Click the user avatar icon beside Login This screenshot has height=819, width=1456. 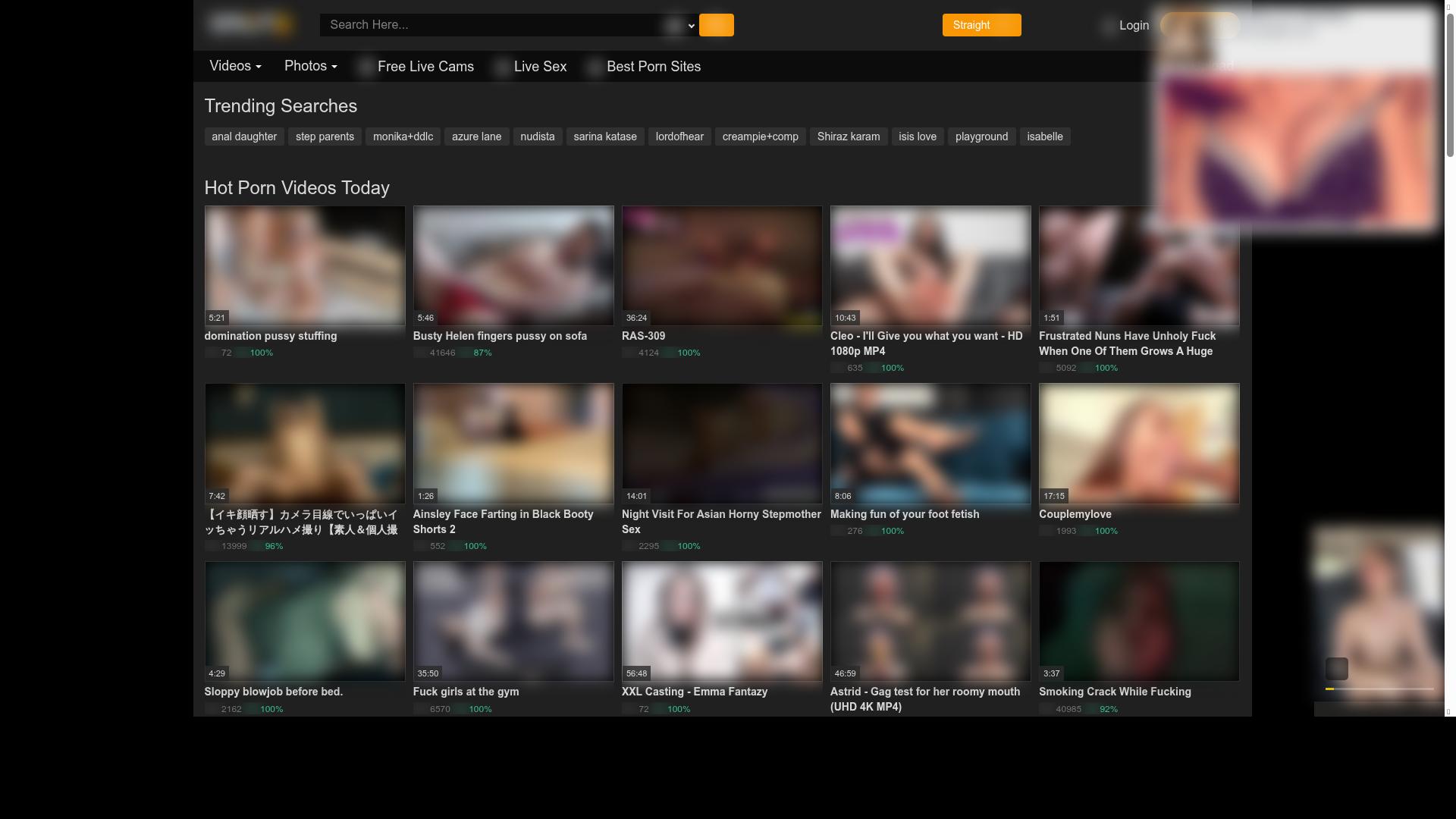(x=1106, y=26)
